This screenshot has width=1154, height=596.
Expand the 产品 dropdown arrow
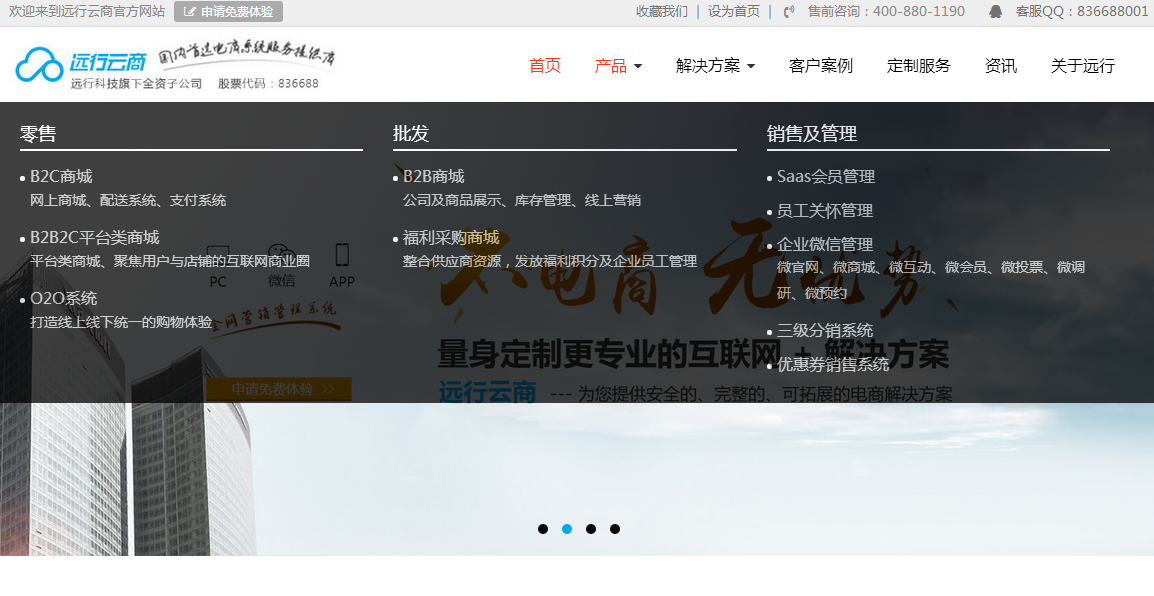[x=638, y=66]
